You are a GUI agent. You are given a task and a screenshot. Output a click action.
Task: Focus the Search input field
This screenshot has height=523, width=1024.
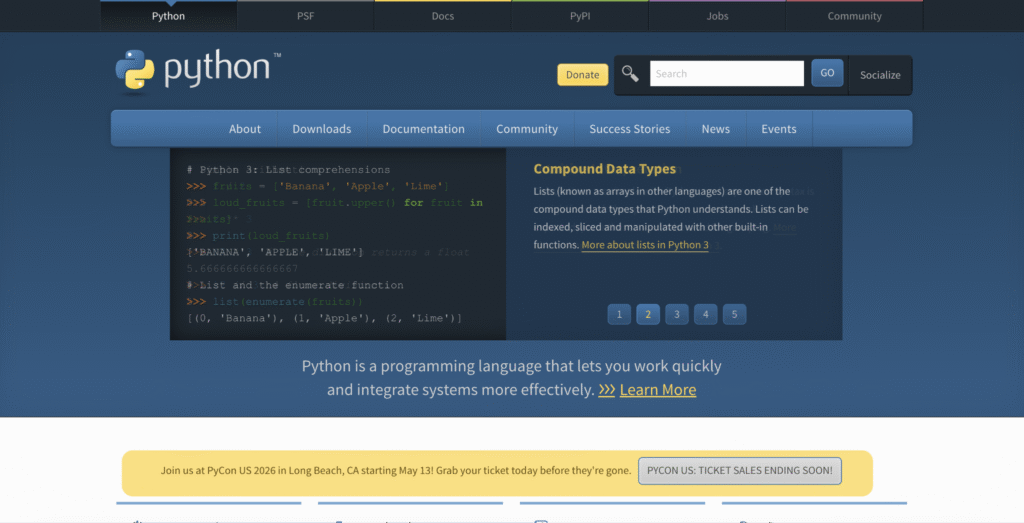pos(727,73)
